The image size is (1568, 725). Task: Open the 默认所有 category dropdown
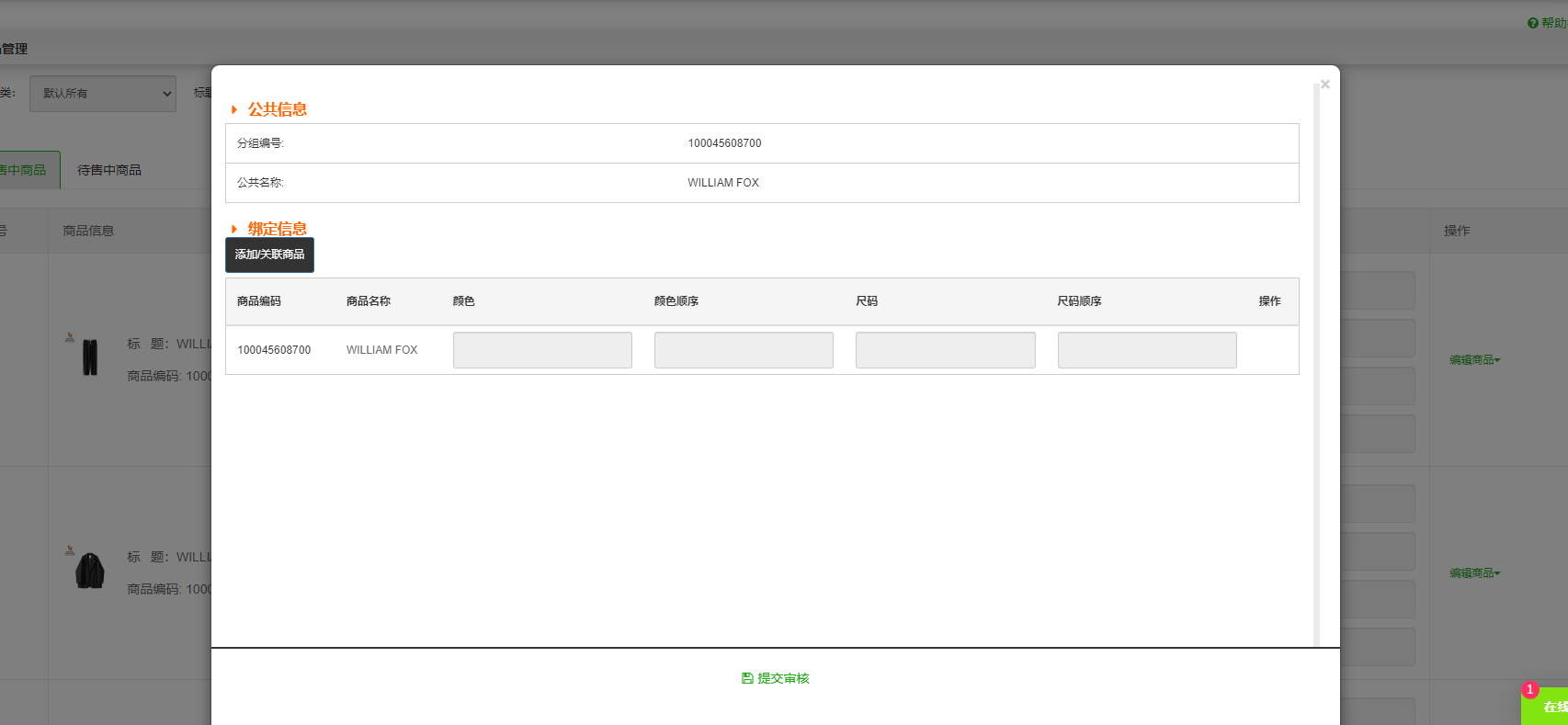pyautogui.click(x=102, y=94)
